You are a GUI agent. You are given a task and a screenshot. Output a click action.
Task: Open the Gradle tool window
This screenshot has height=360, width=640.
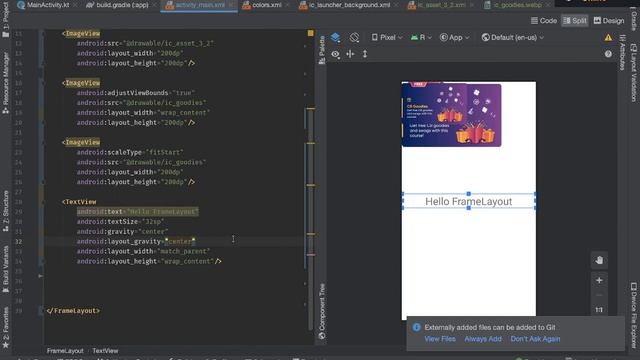point(633,20)
